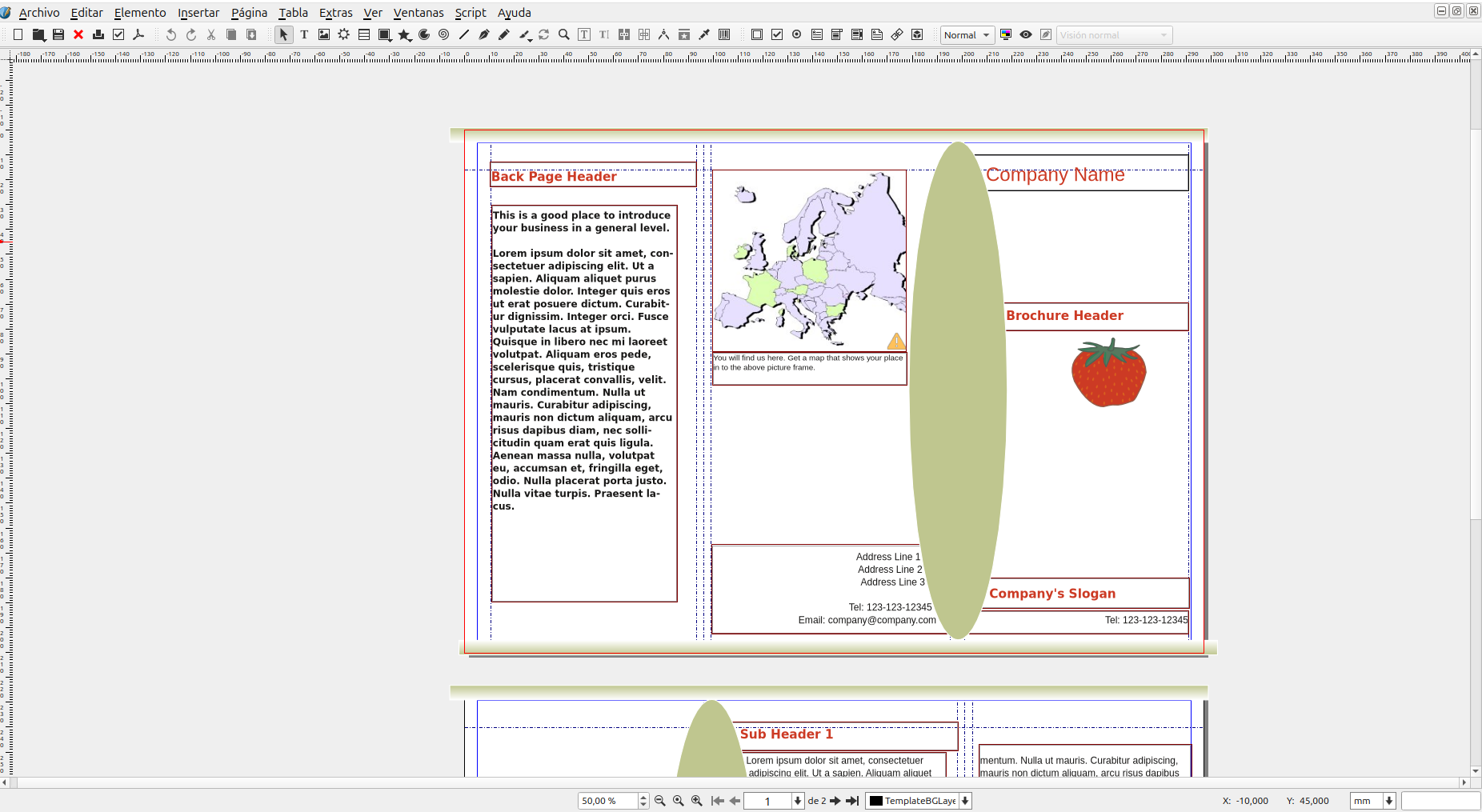Image resolution: width=1482 pixels, height=812 pixels.
Task: Select the Bezier Curve pen tool
Action: (484, 34)
